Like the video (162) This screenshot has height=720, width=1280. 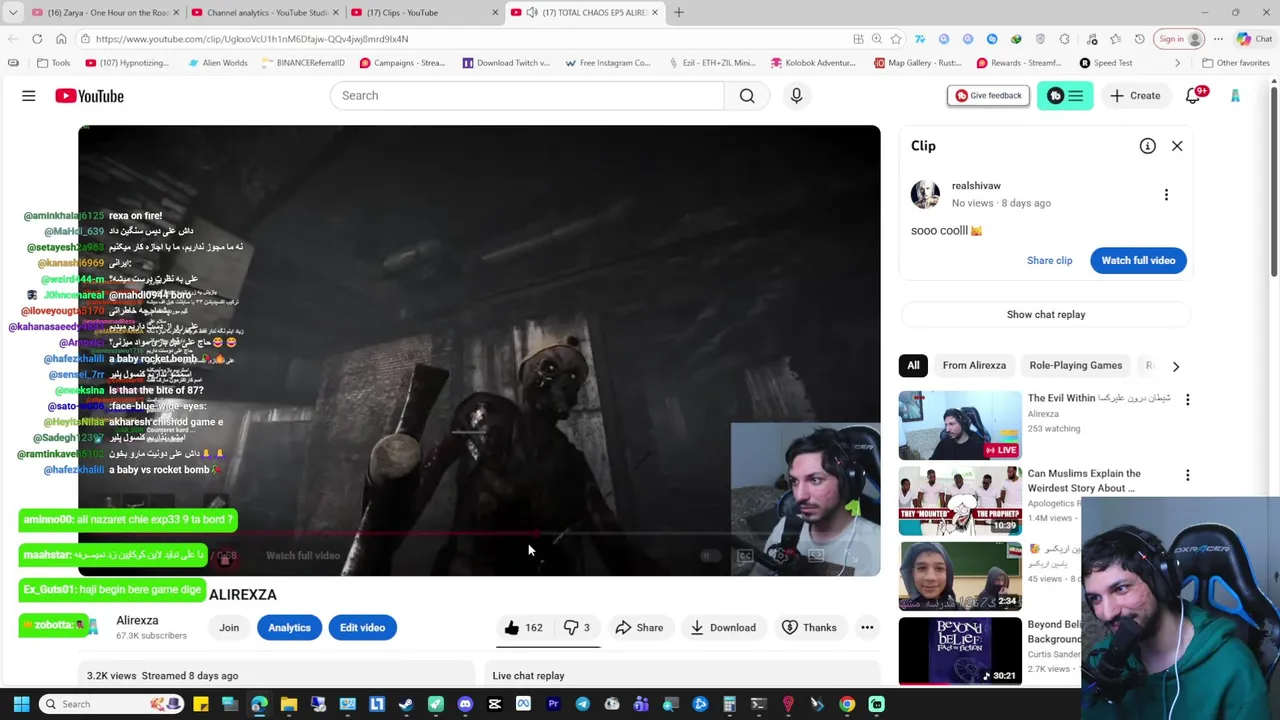[524, 628]
